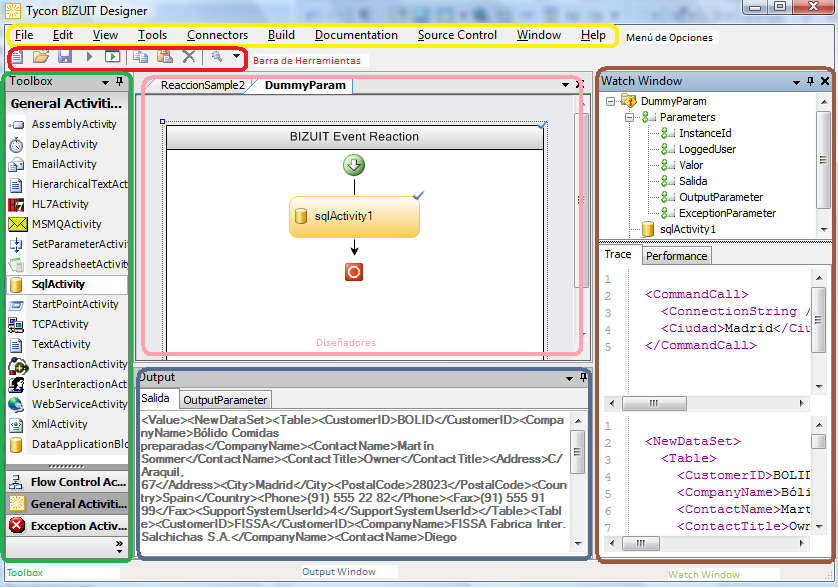Switch to the Performance tab

pos(677,256)
